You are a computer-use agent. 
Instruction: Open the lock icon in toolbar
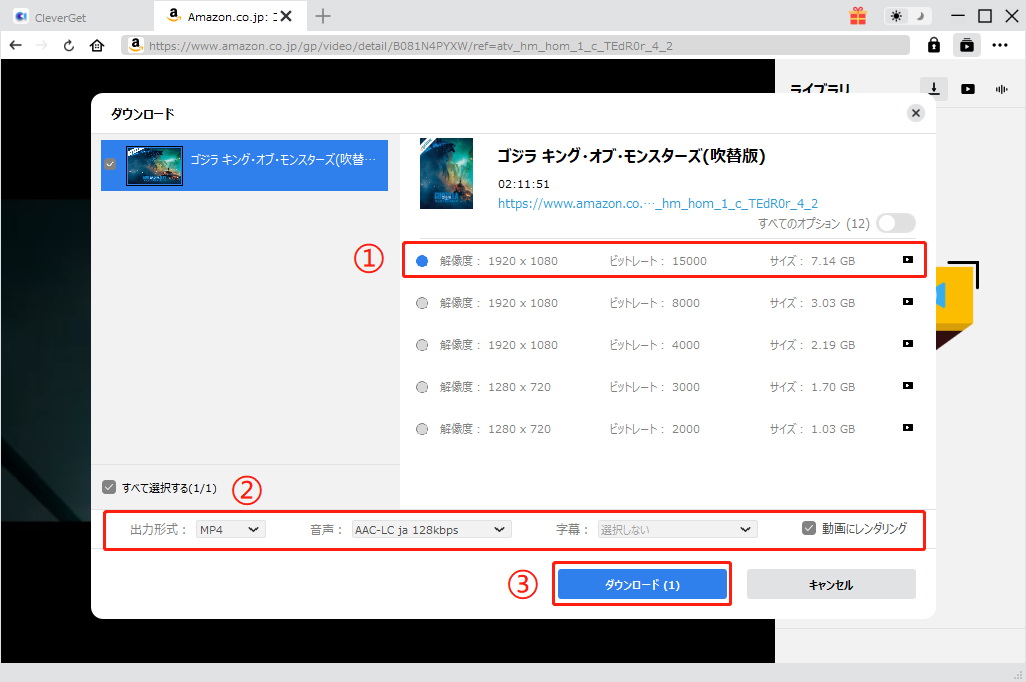coord(934,45)
